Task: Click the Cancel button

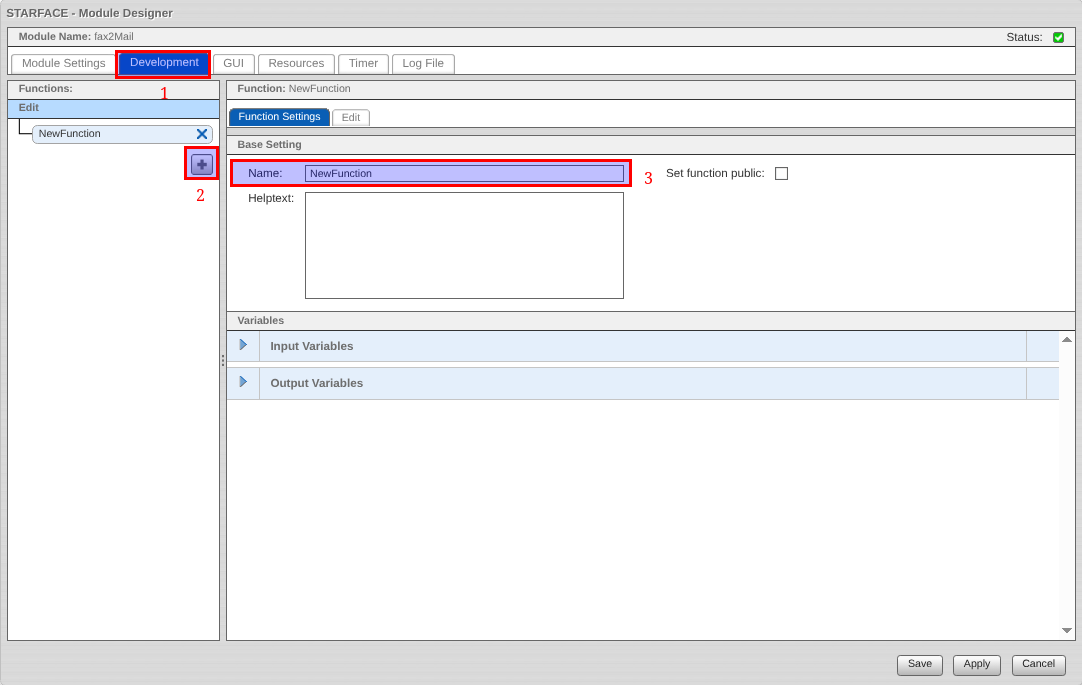Action: coord(1038,664)
